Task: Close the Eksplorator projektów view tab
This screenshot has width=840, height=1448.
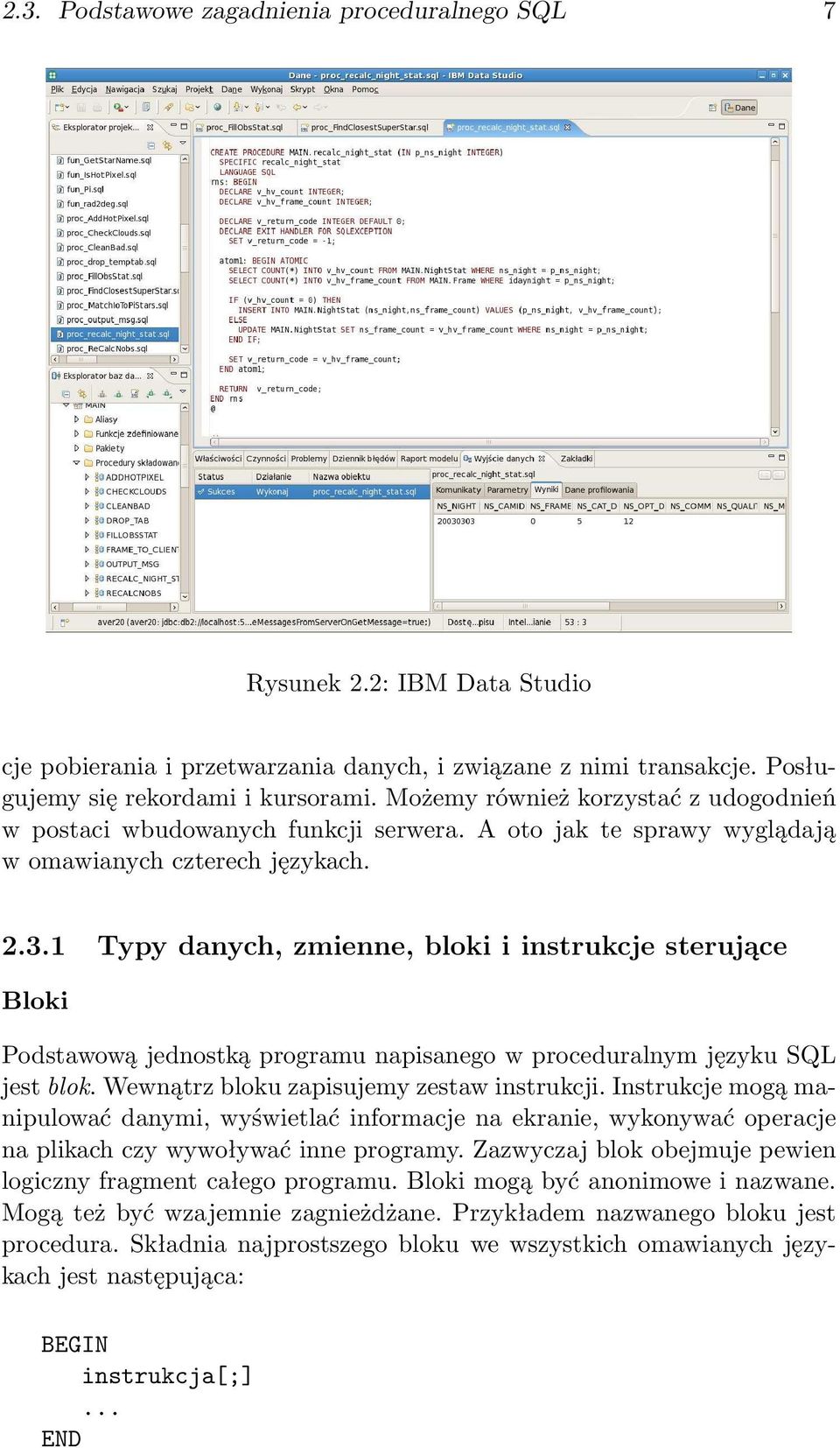Action: (x=150, y=128)
